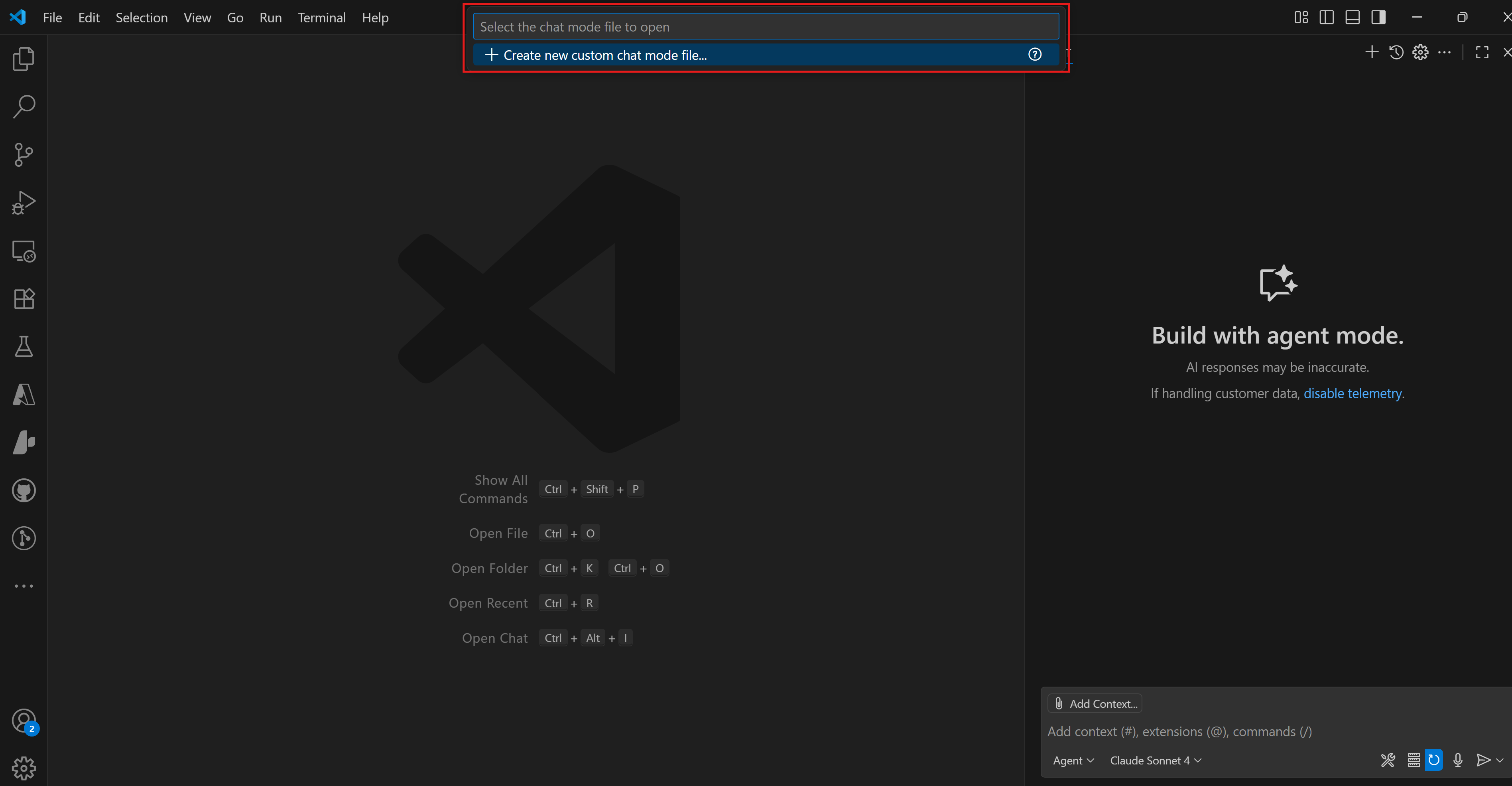The height and width of the screenshot is (786, 1512).
Task: Open the GitHub view in activity bar
Action: coord(24,490)
